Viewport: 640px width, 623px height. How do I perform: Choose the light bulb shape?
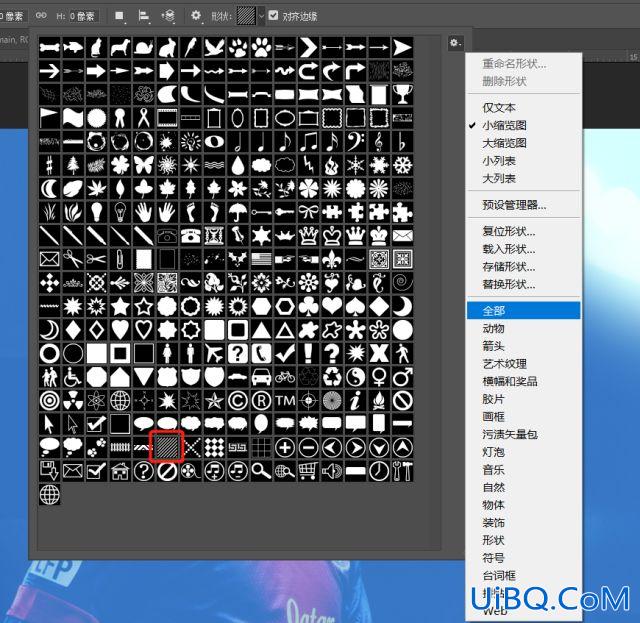pyautogui.click(x=97, y=212)
